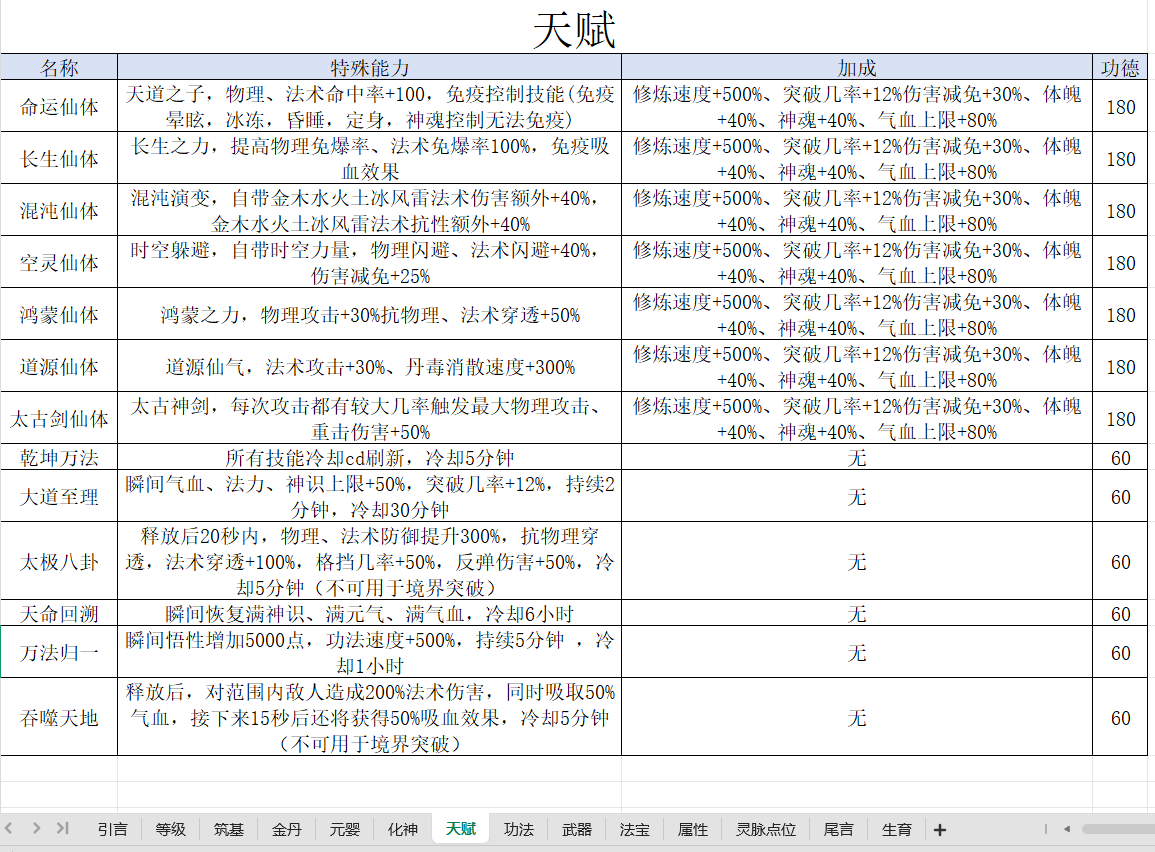Click the 天赋 title cell
This screenshot has height=852, width=1155.
(x=574, y=29)
